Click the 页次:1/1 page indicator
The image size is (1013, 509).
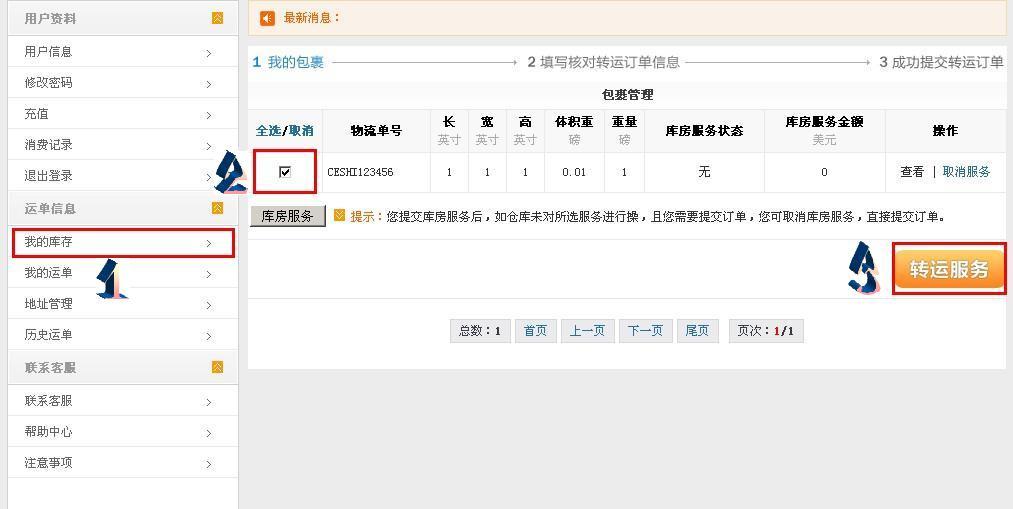(766, 331)
